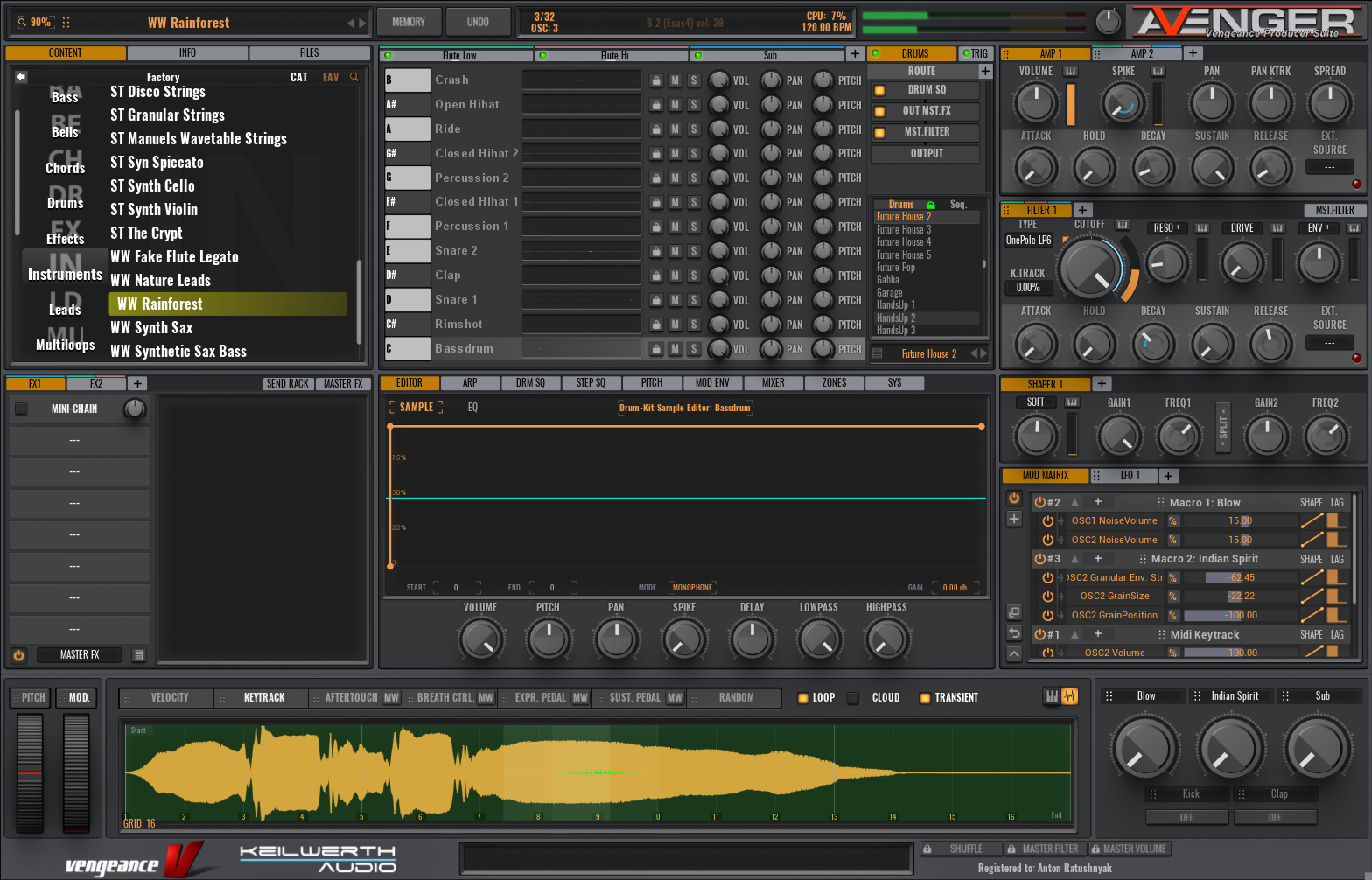This screenshot has height=880, width=1372.
Task: Select previous drum kit with left arrow
Action: point(973,353)
